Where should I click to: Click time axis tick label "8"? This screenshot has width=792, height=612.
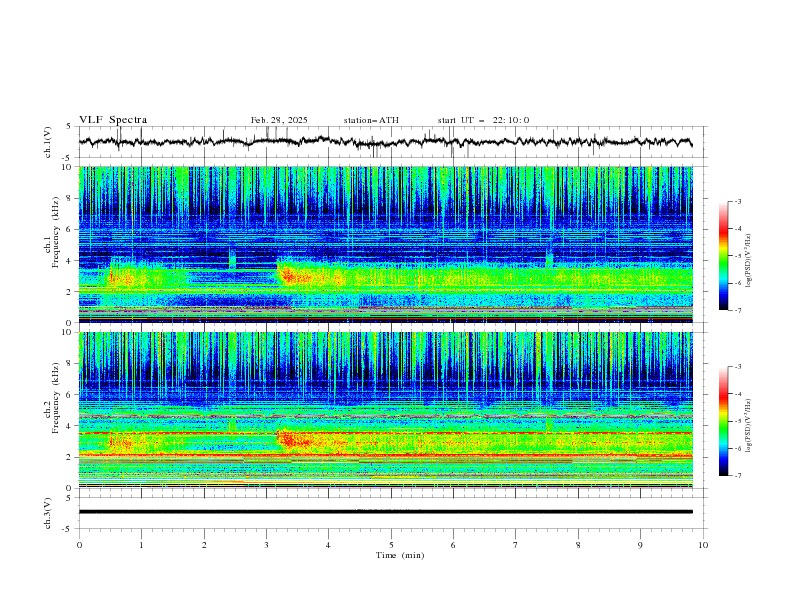tap(578, 545)
